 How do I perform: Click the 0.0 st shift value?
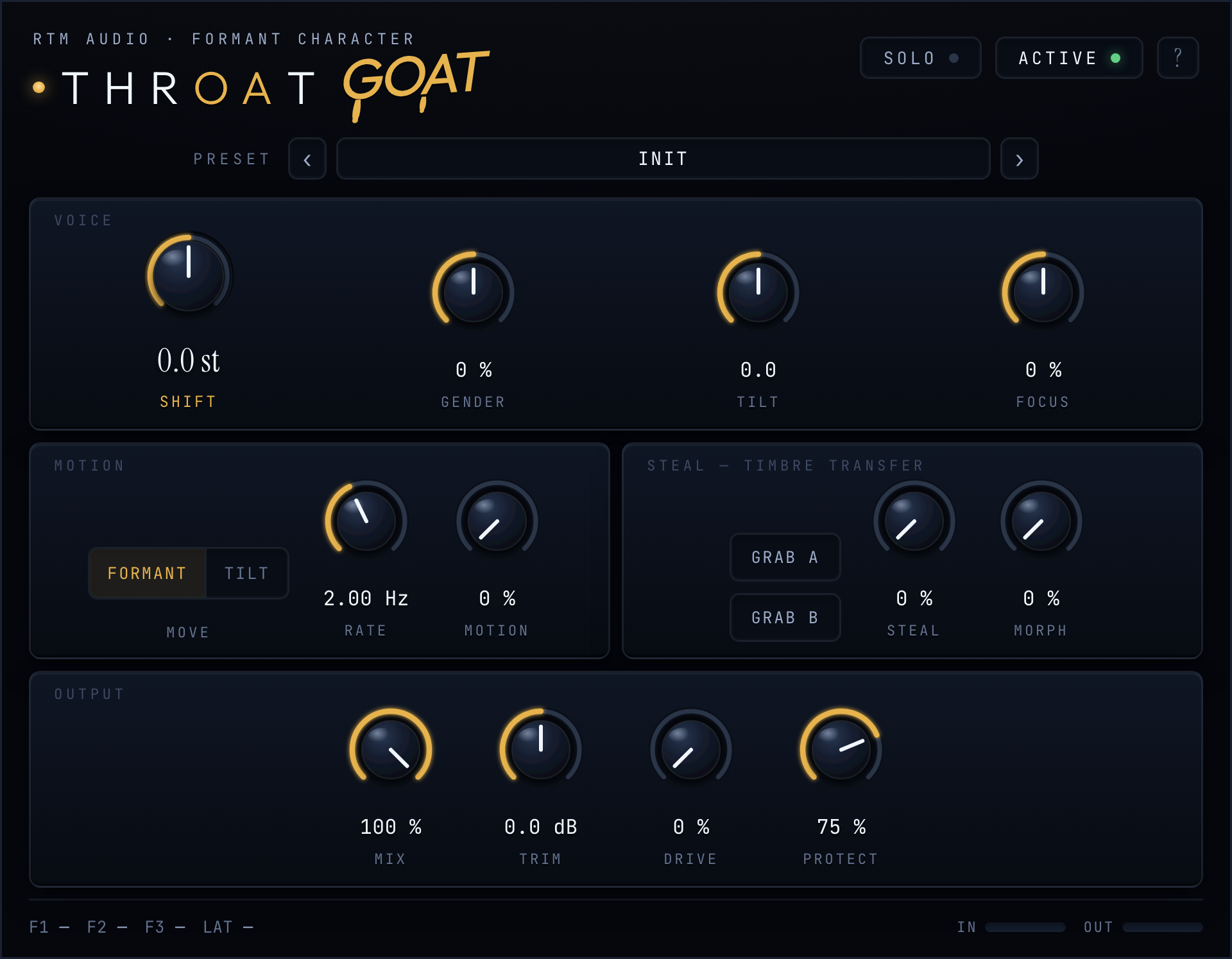tap(189, 360)
